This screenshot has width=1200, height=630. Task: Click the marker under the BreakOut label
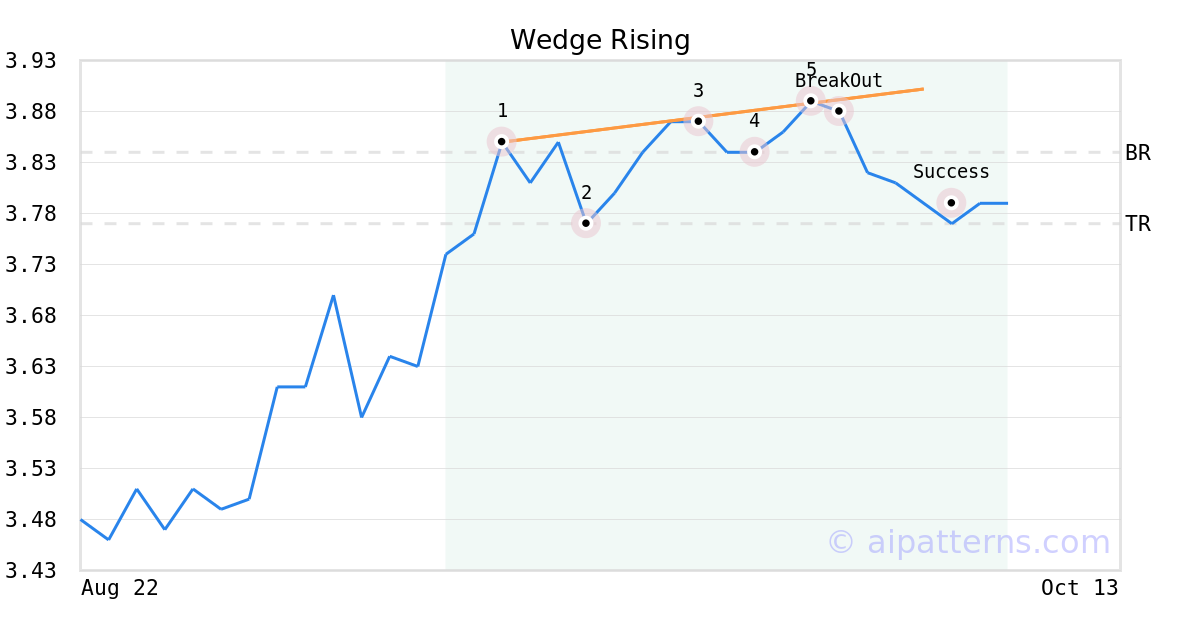point(839,110)
